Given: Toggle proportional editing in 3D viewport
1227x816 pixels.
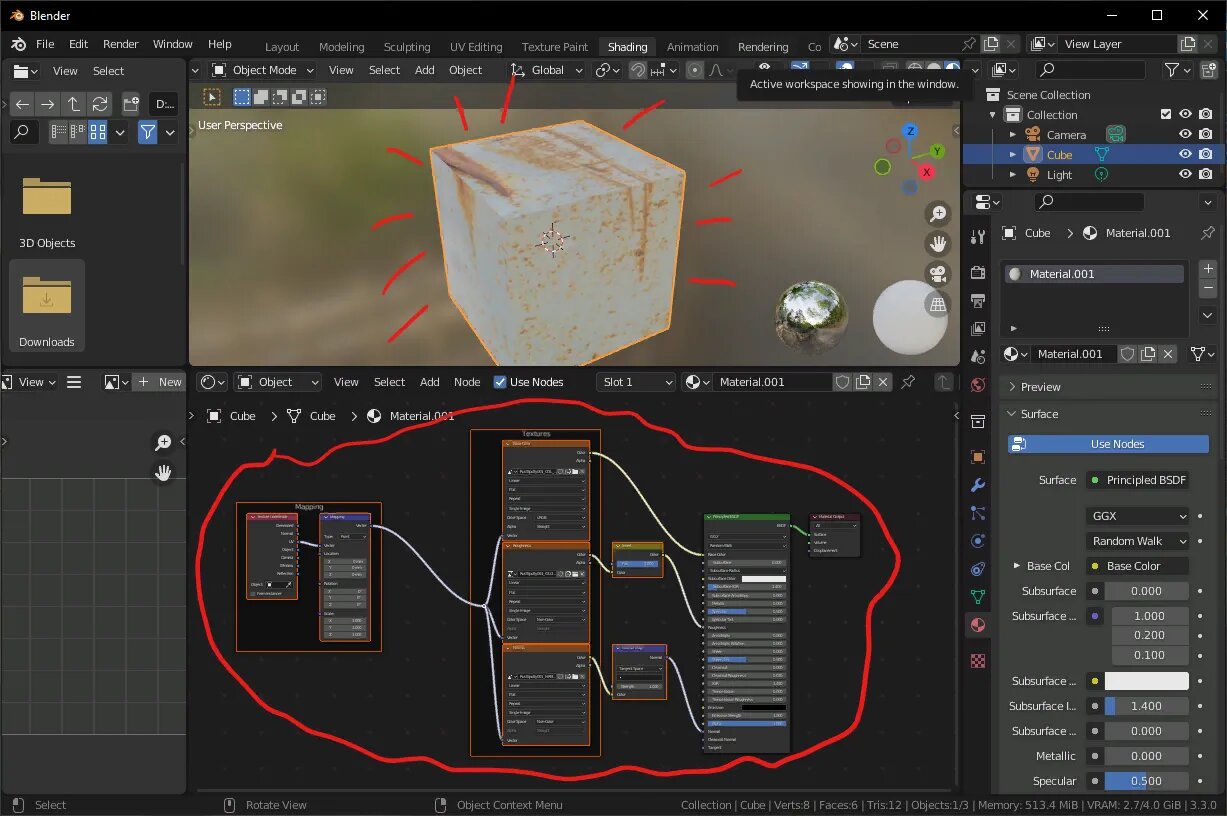Looking at the screenshot, I should pos(695,70).
